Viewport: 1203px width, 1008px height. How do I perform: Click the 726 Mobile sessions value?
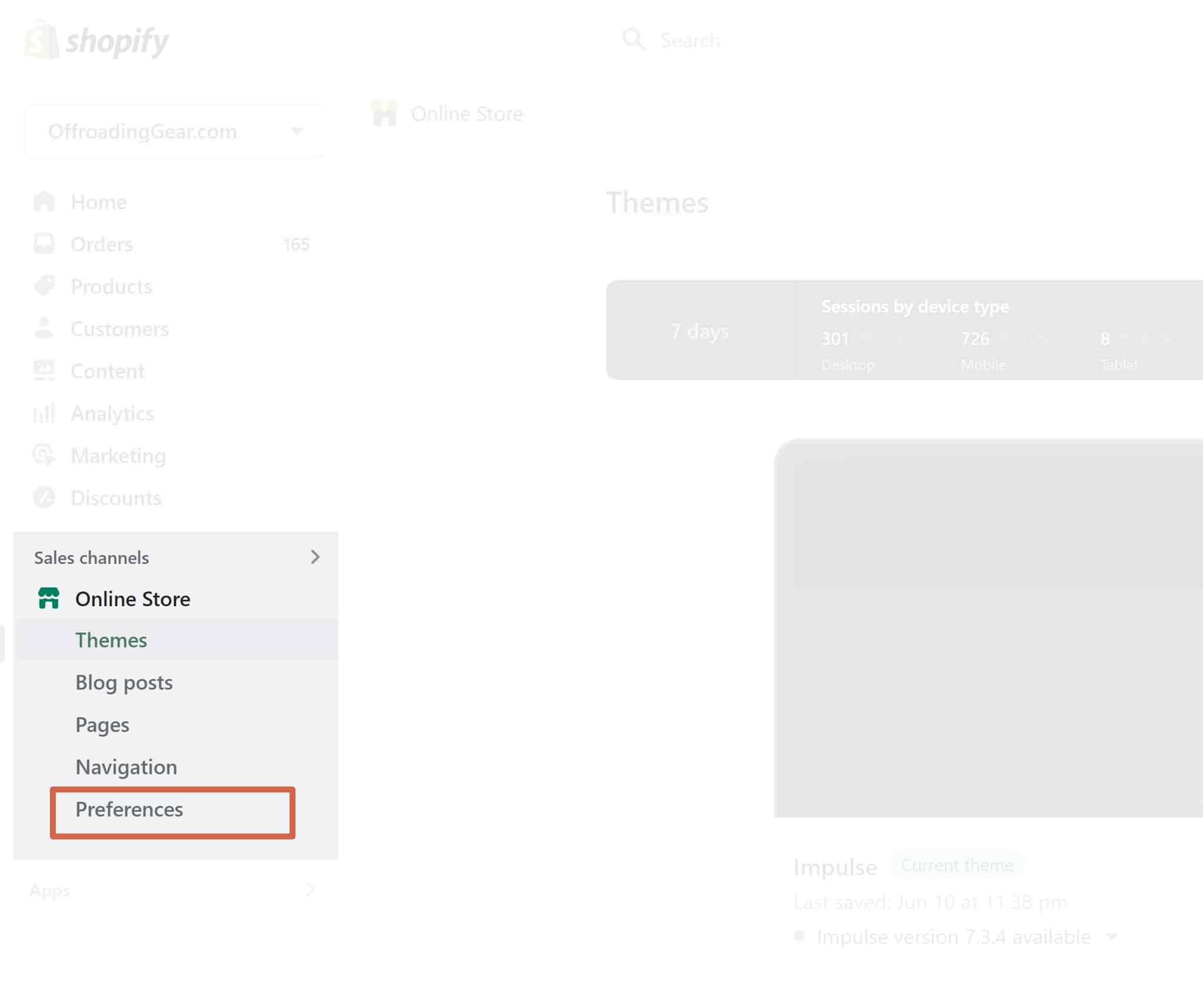(x=975, y=338)
